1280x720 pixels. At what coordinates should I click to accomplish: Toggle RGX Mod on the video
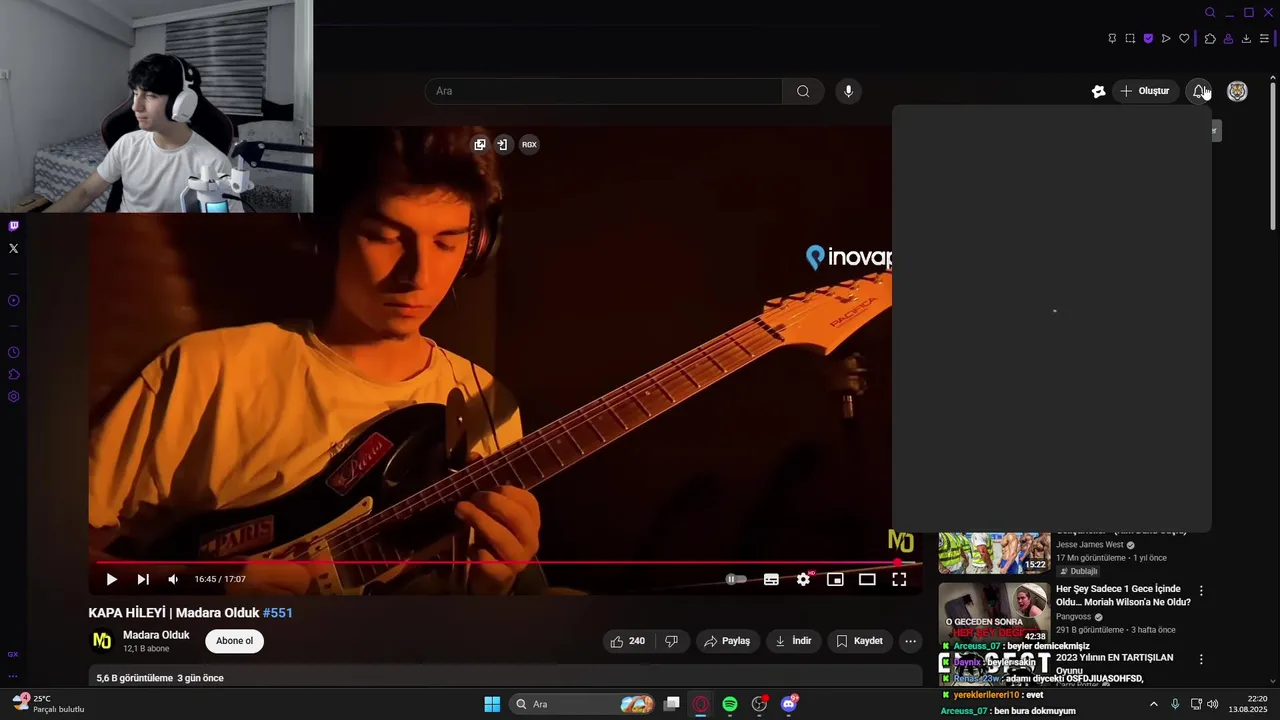point(529,144)
